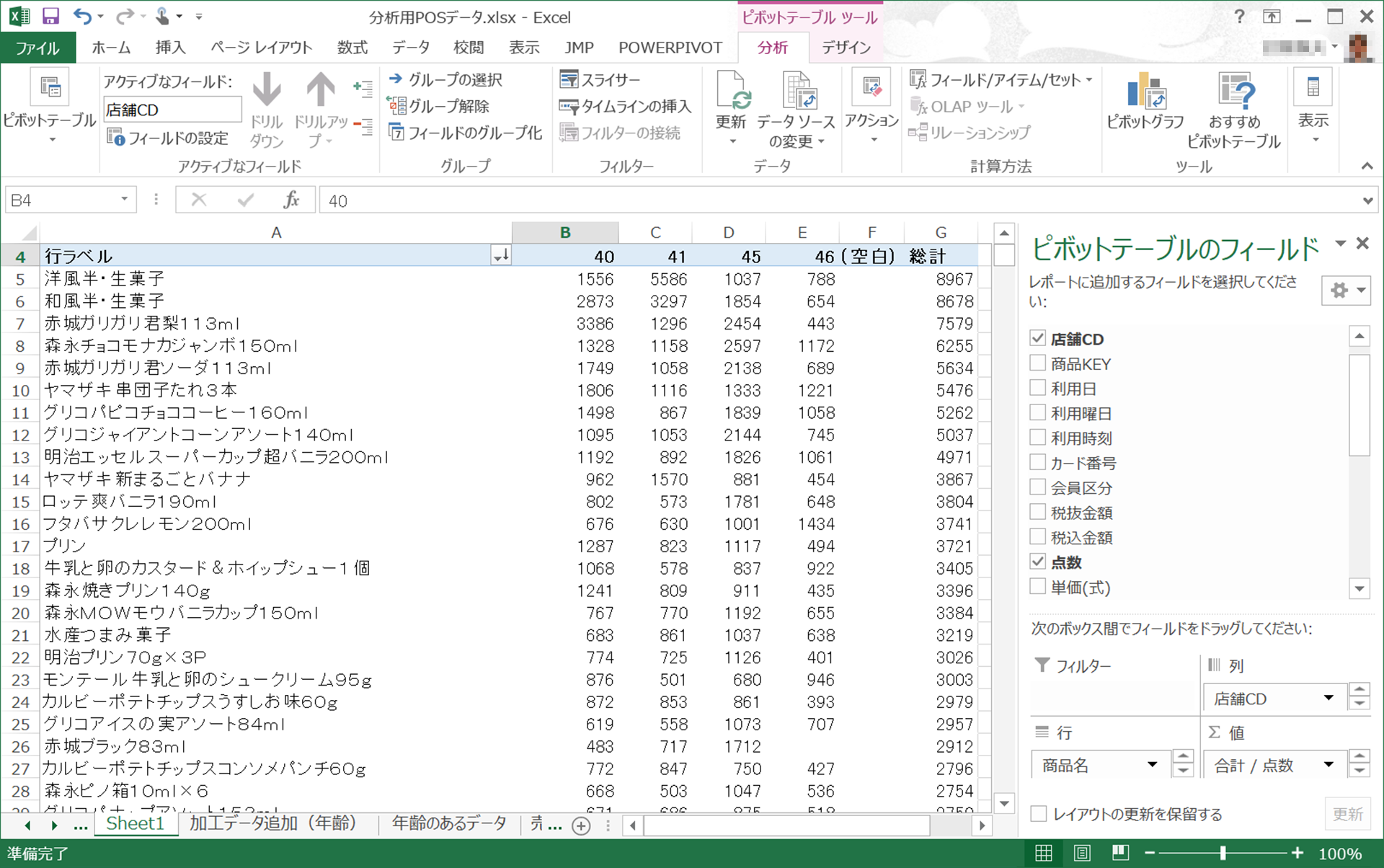Click the Excel Help question mark
The height and width of the screenshot is (868, 1384).
tap(1239, 17)
